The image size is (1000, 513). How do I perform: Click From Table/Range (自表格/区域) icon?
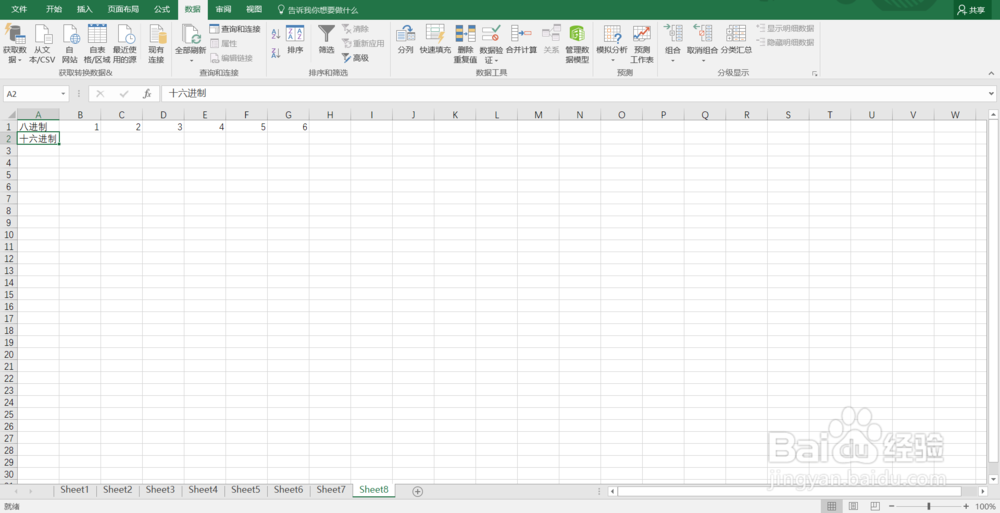point(97,34)
